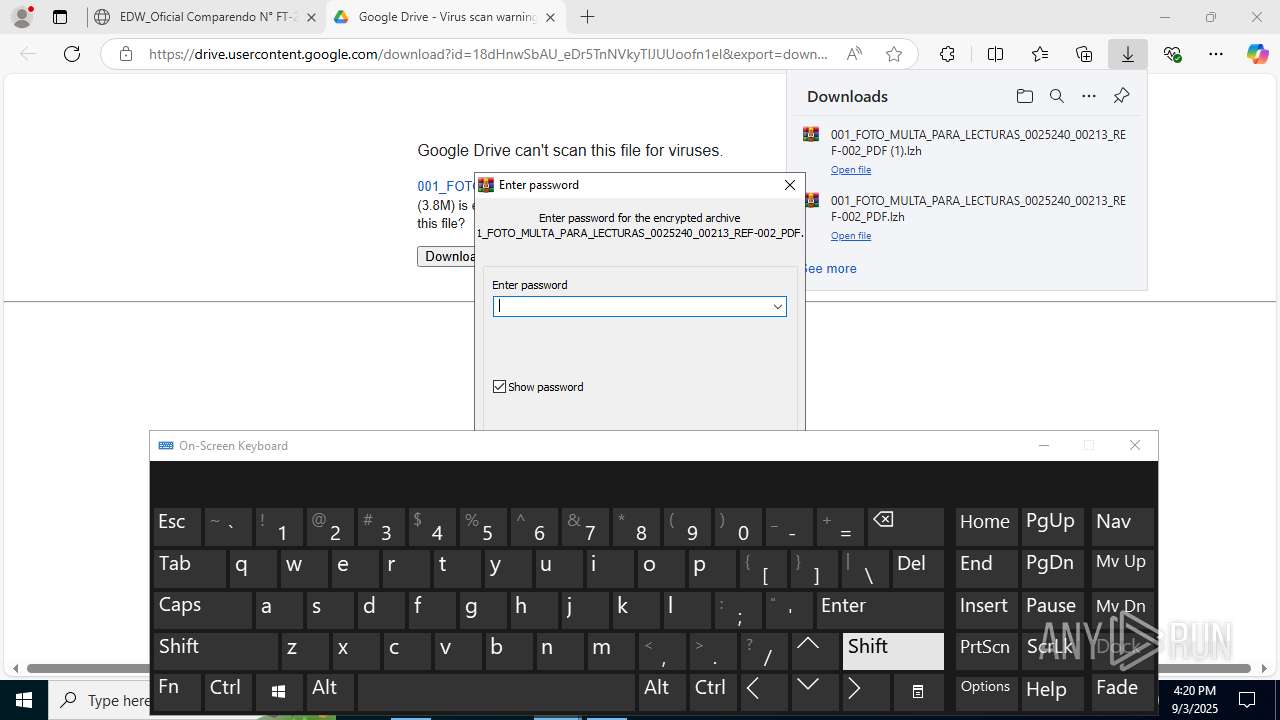Click the on-screen keyboard Backspace key
Image resolution: width=1280 pixels, height=720 pixels.
(905, 527)
